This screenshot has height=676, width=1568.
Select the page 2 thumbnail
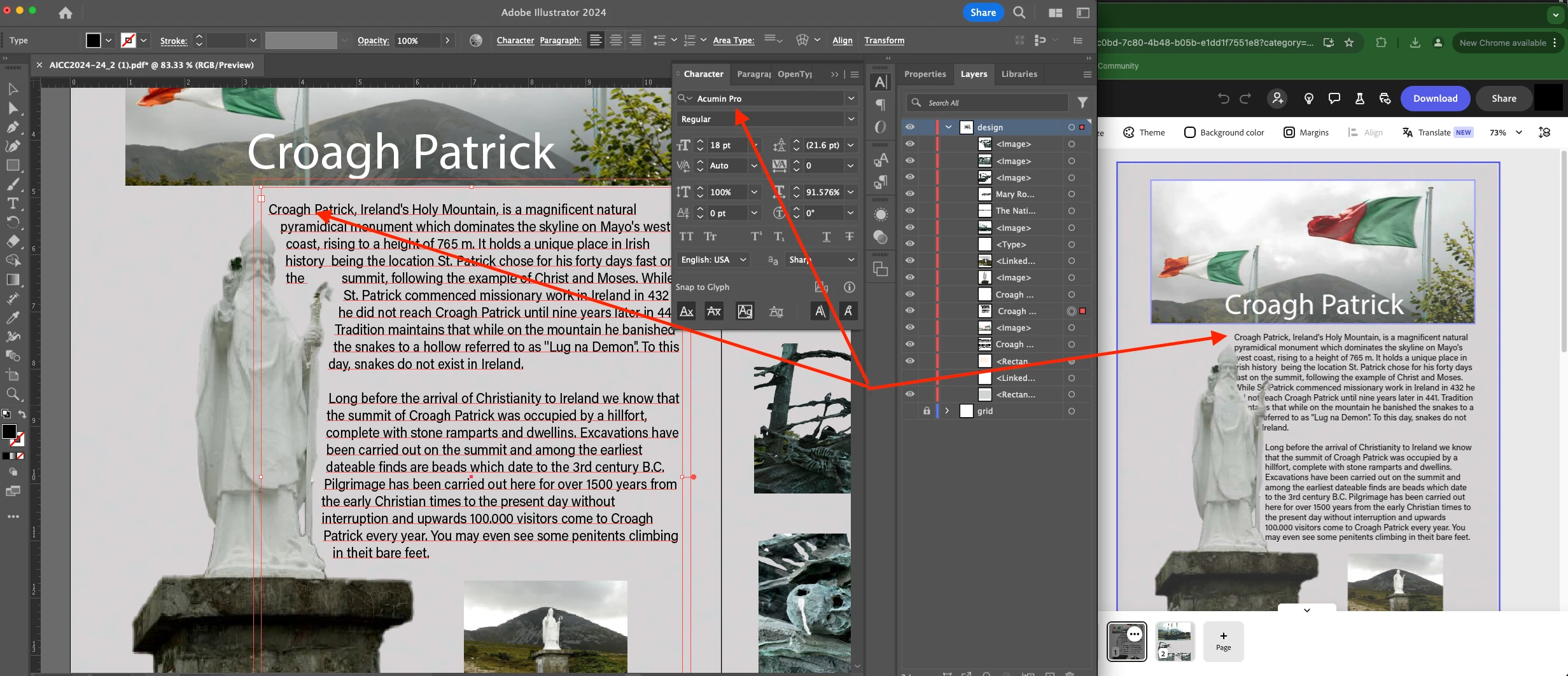coord(1173,641)
